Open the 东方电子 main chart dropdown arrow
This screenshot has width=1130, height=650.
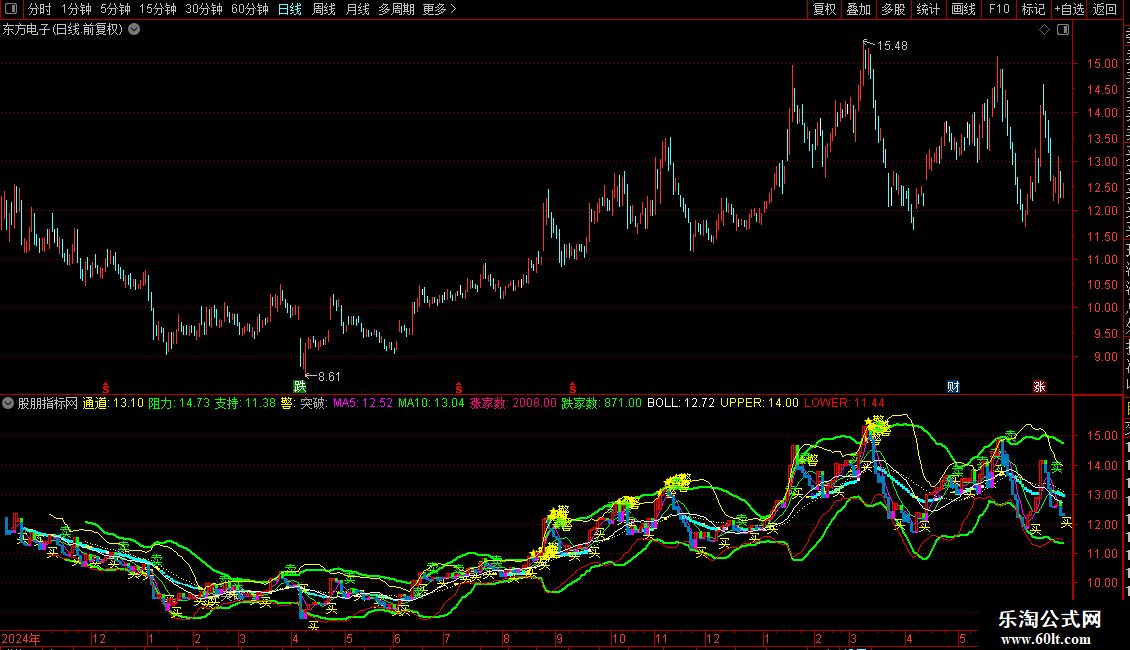pos(134,30)
